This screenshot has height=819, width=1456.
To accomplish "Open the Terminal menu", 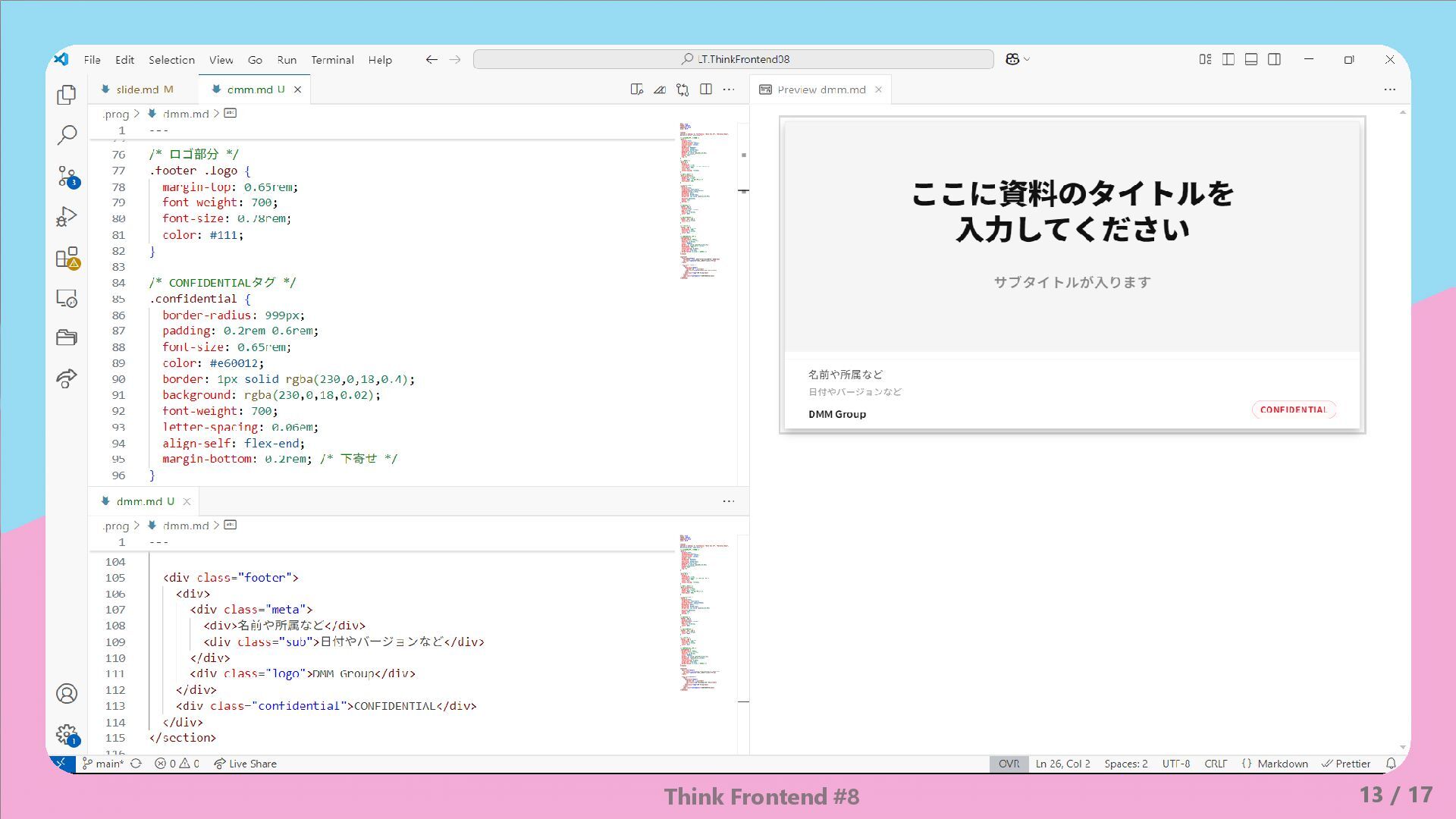I will click(x=332, y=60).
